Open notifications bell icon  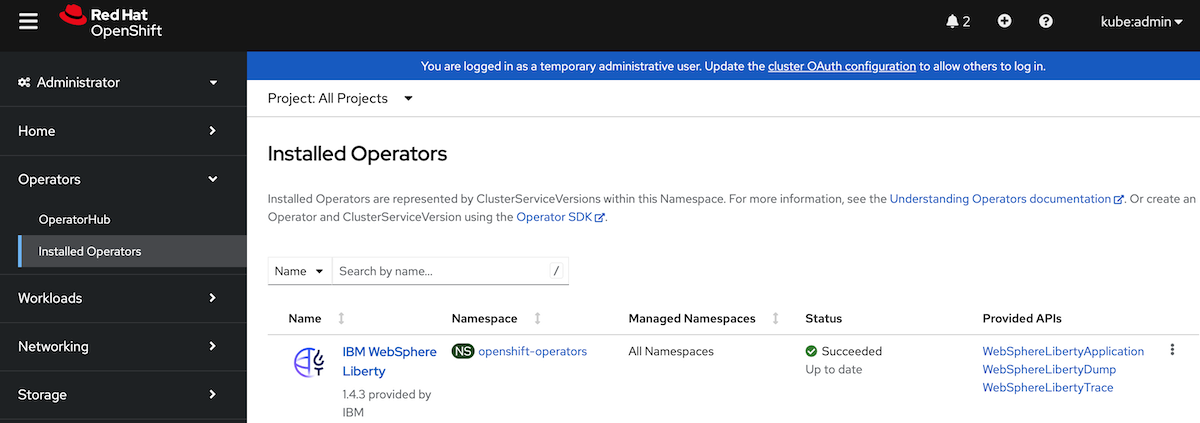pyautogui.click(x=958, y=21)
